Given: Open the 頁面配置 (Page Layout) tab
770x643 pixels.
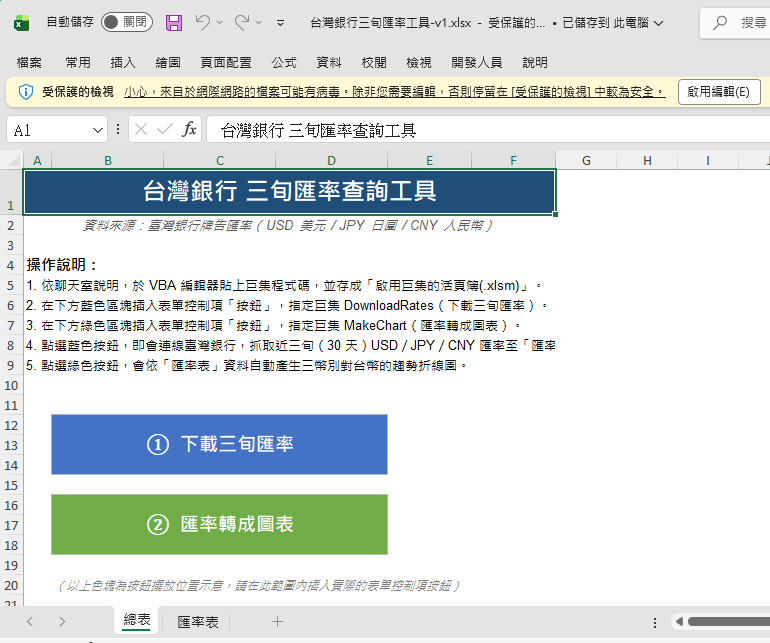Looking at the screenshot, I should coord(226,62).
